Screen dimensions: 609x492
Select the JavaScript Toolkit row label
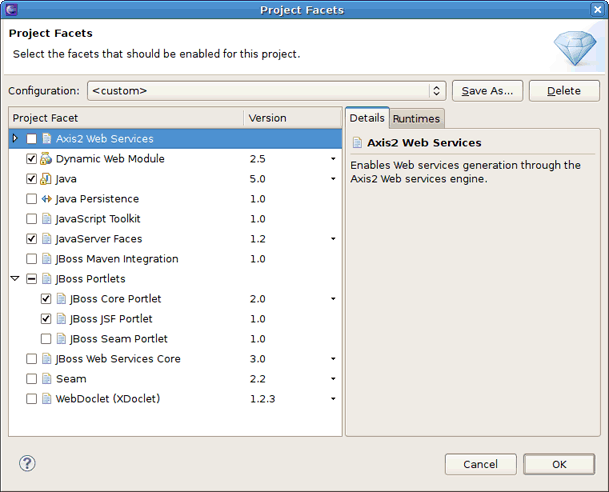pos(98,219)
